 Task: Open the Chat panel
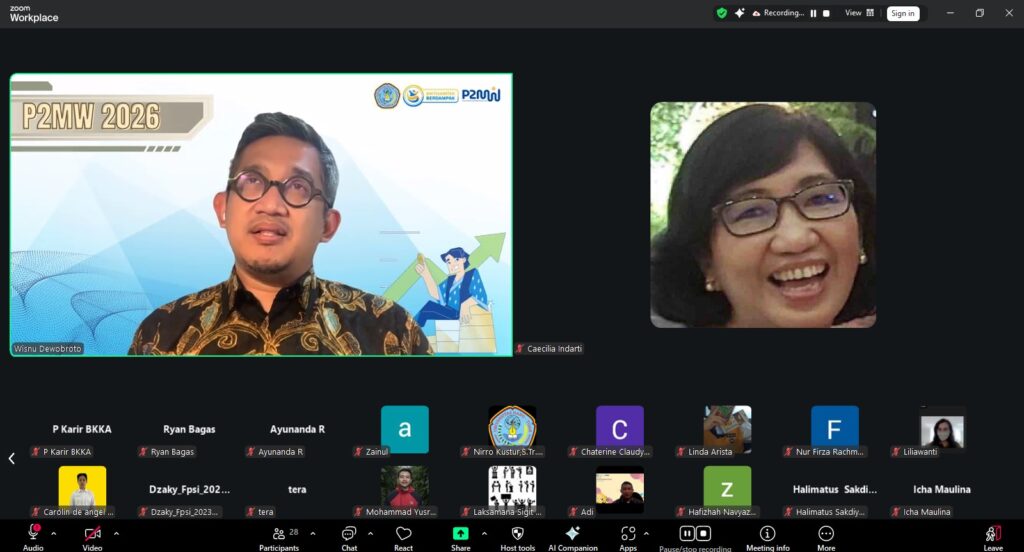point(349,535)
